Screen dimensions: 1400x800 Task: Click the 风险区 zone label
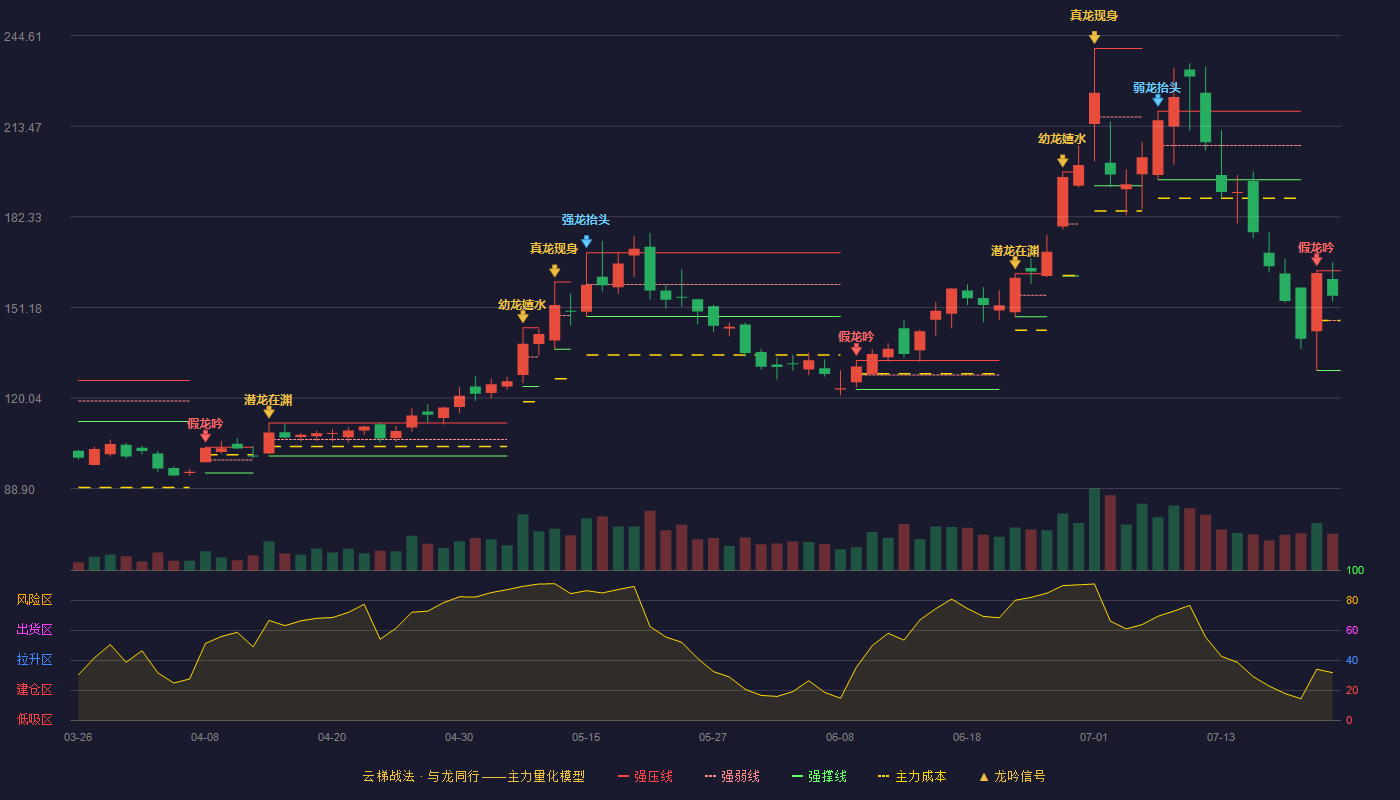tap(34, 600)
